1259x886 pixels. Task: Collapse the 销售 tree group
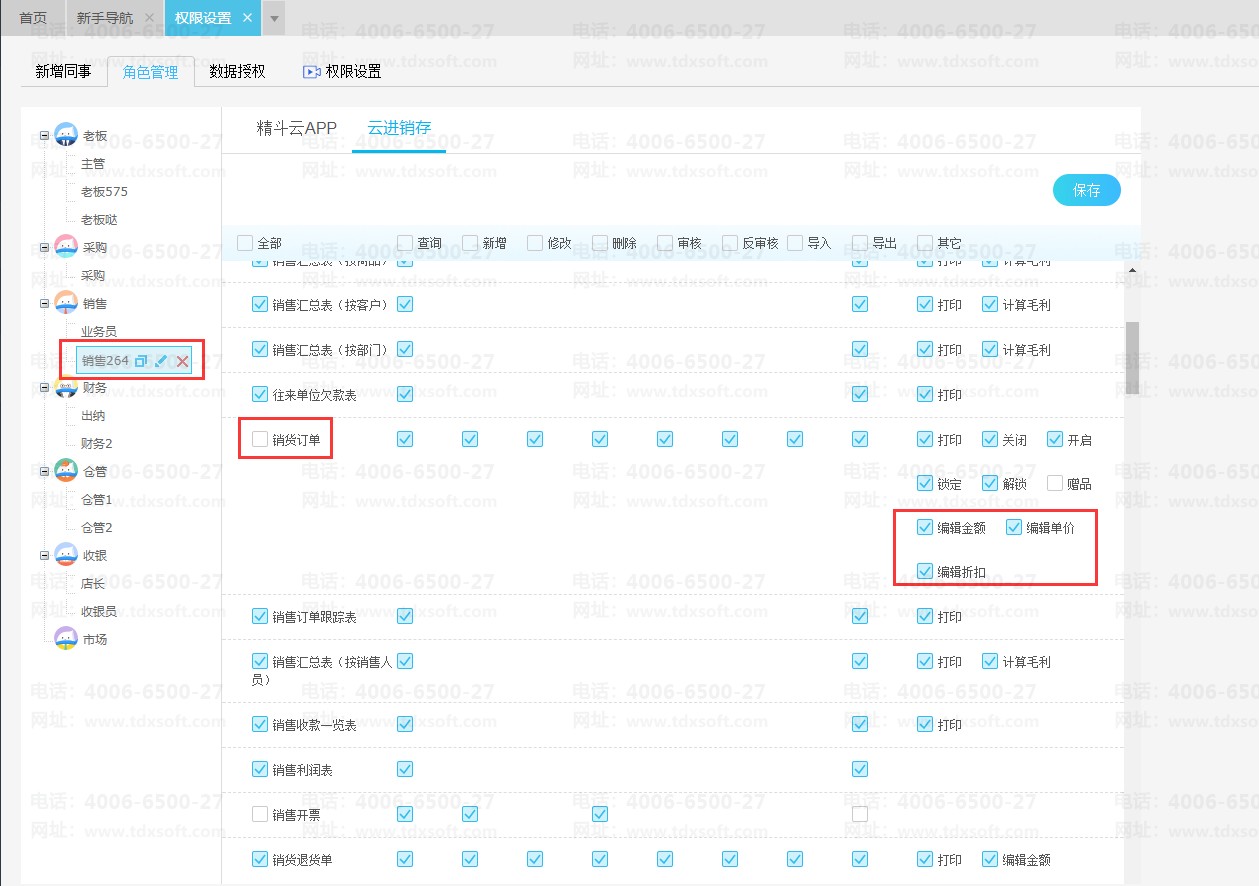[x=45, y=303]
